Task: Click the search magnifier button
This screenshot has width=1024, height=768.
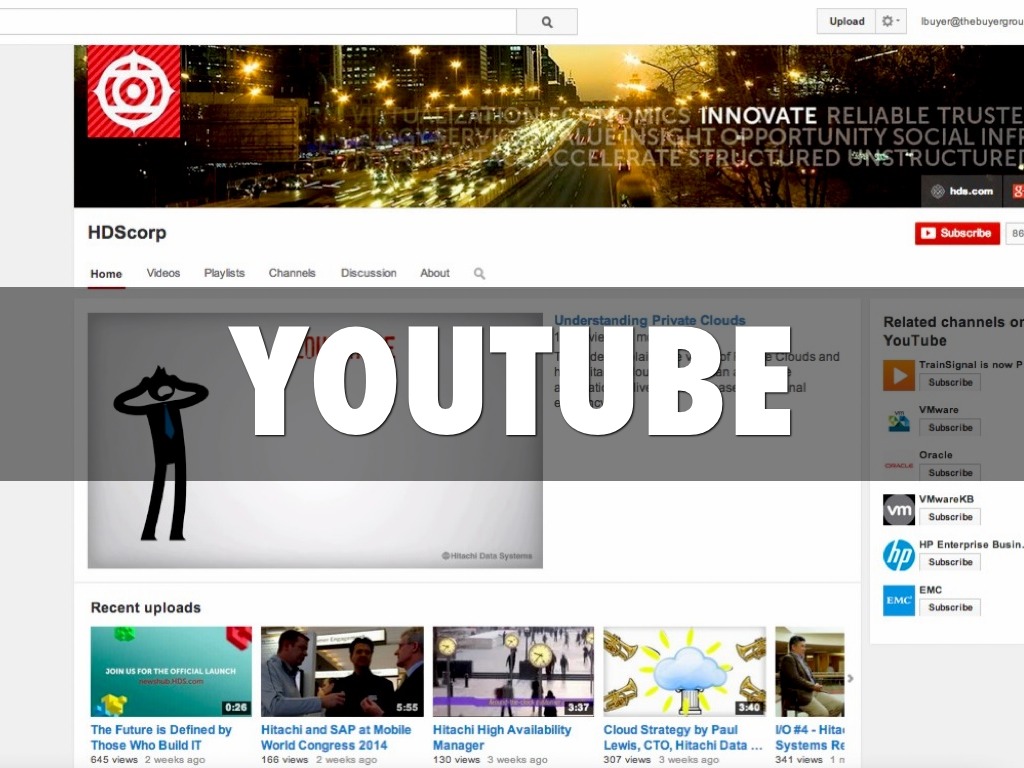Action: (x=546, y=21)
